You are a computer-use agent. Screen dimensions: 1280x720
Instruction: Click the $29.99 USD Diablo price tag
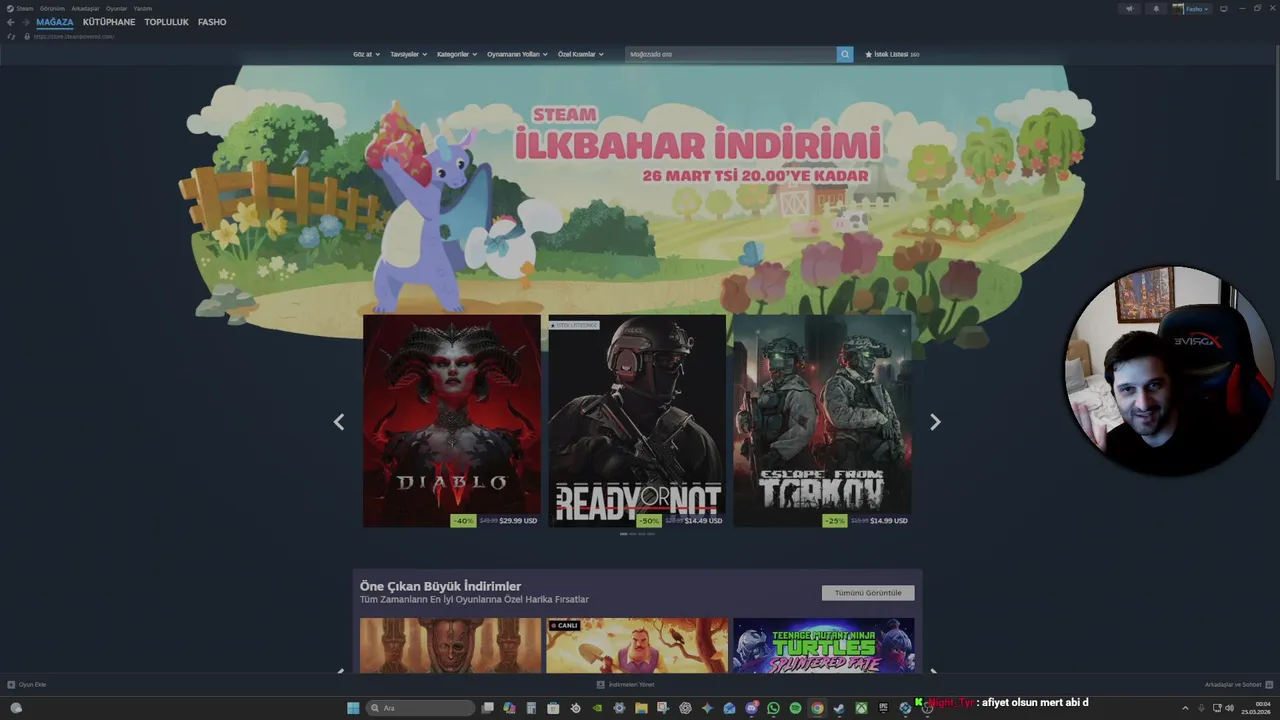point(518,521)
